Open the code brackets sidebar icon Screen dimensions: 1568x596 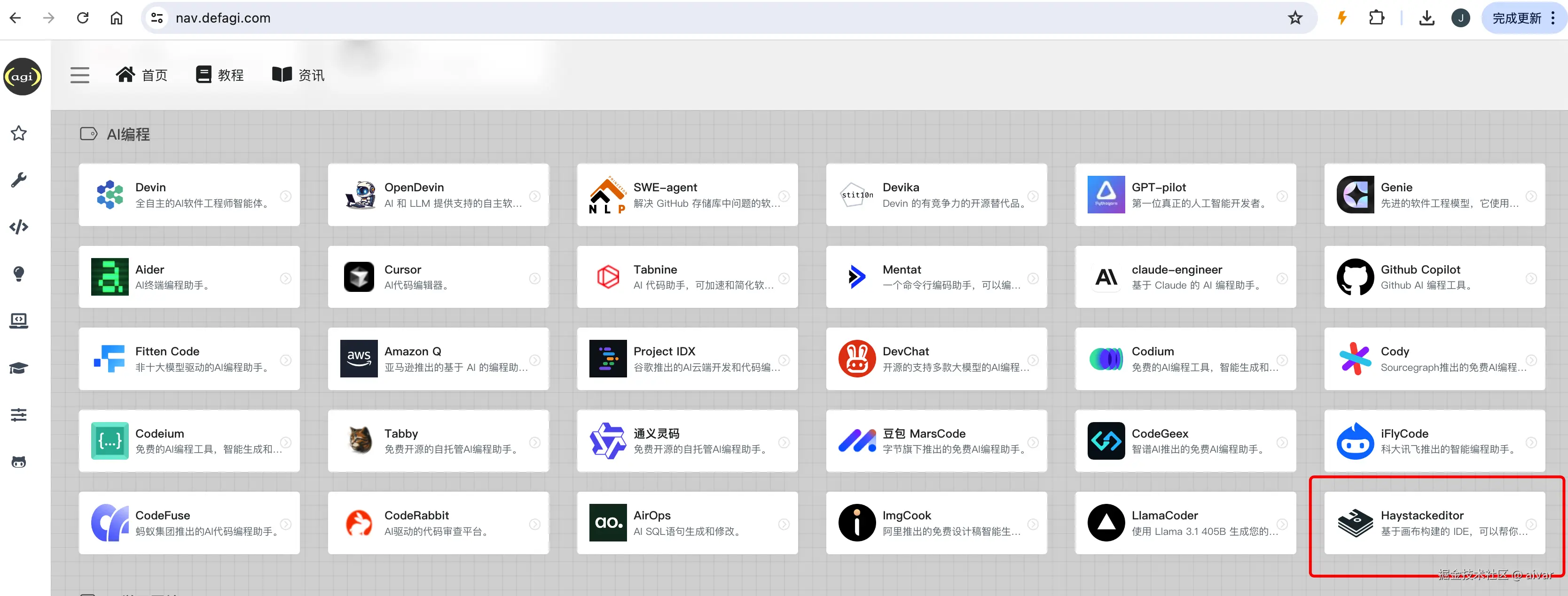19,227
